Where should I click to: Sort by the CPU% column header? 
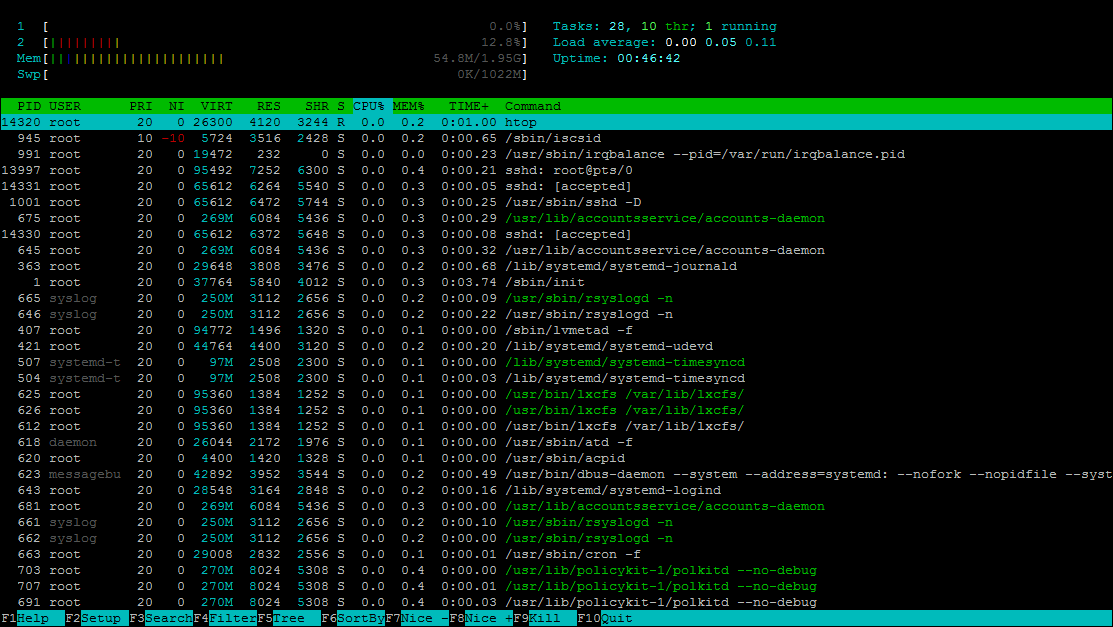[x=369, y=106]
